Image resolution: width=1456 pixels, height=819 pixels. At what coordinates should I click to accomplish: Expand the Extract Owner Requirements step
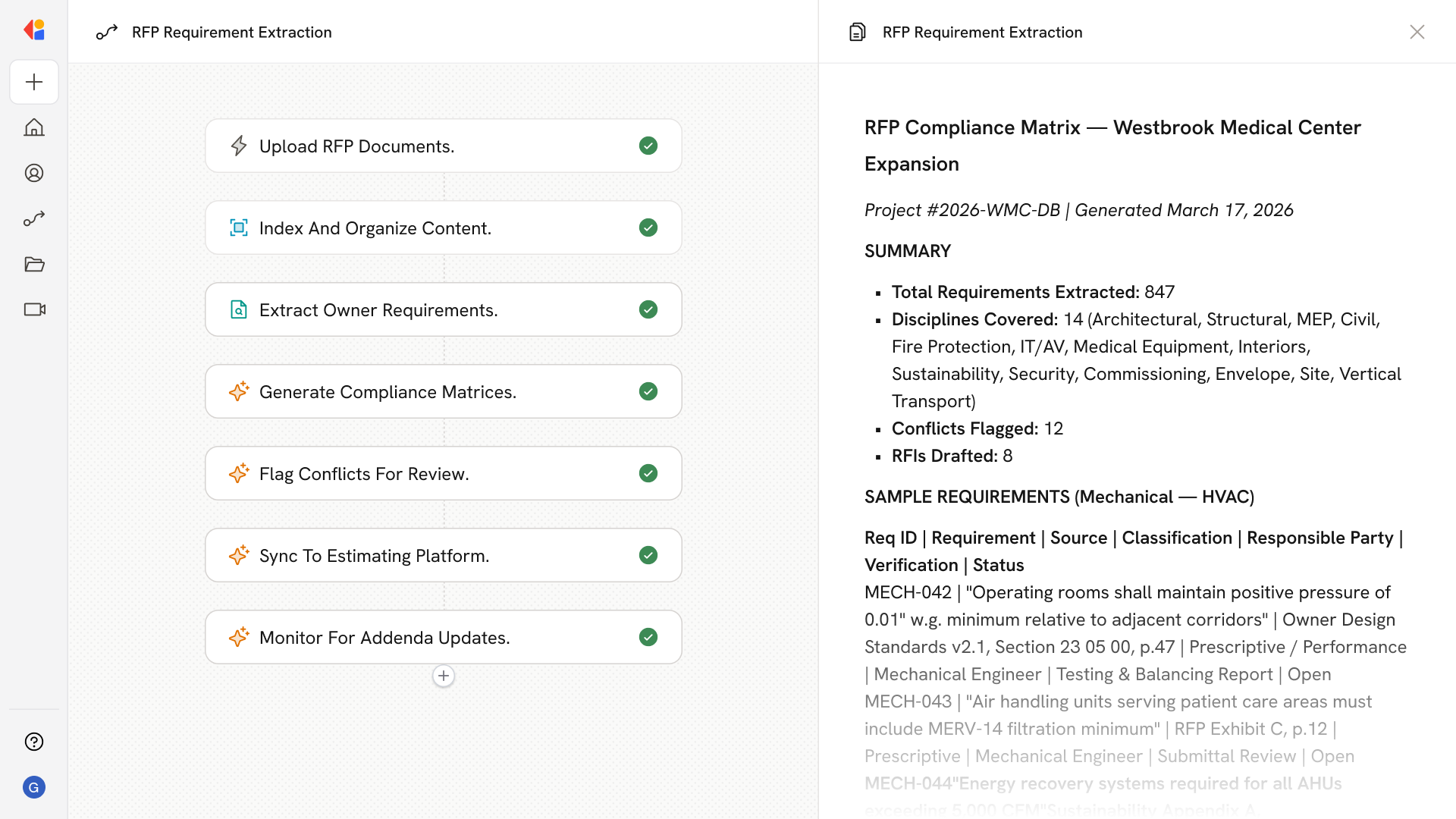pos(443,309)
